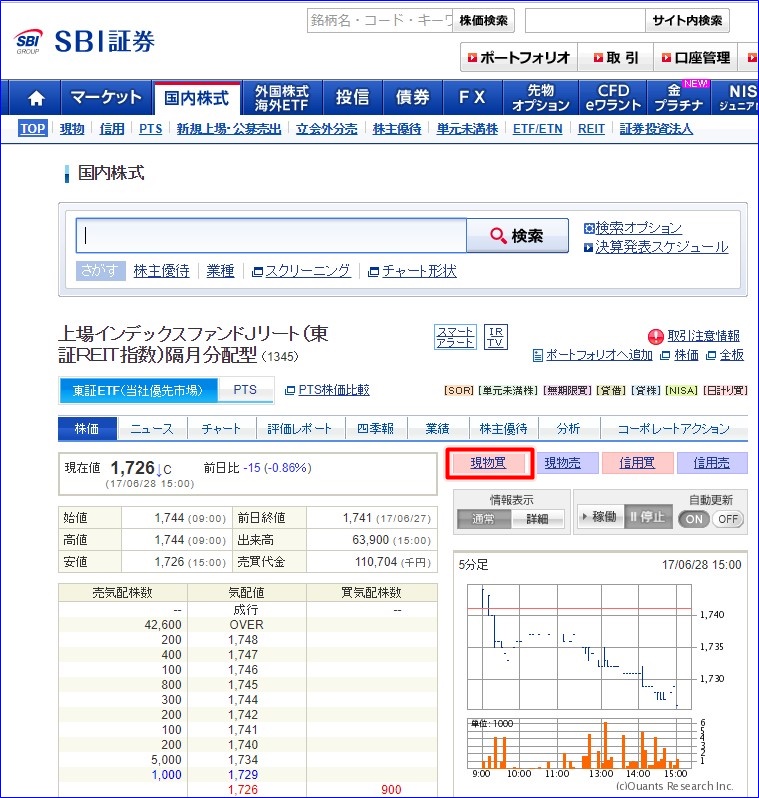
Task: Click the 現物買 button
Action: (x=489, y=463)
